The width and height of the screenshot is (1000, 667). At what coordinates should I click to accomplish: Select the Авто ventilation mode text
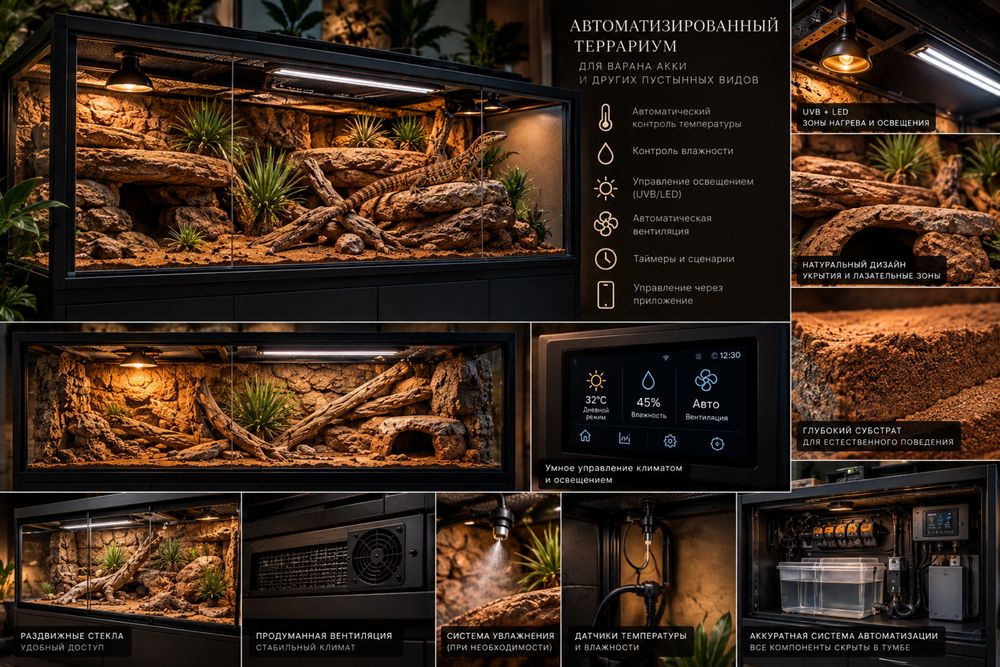coord(706,404)
